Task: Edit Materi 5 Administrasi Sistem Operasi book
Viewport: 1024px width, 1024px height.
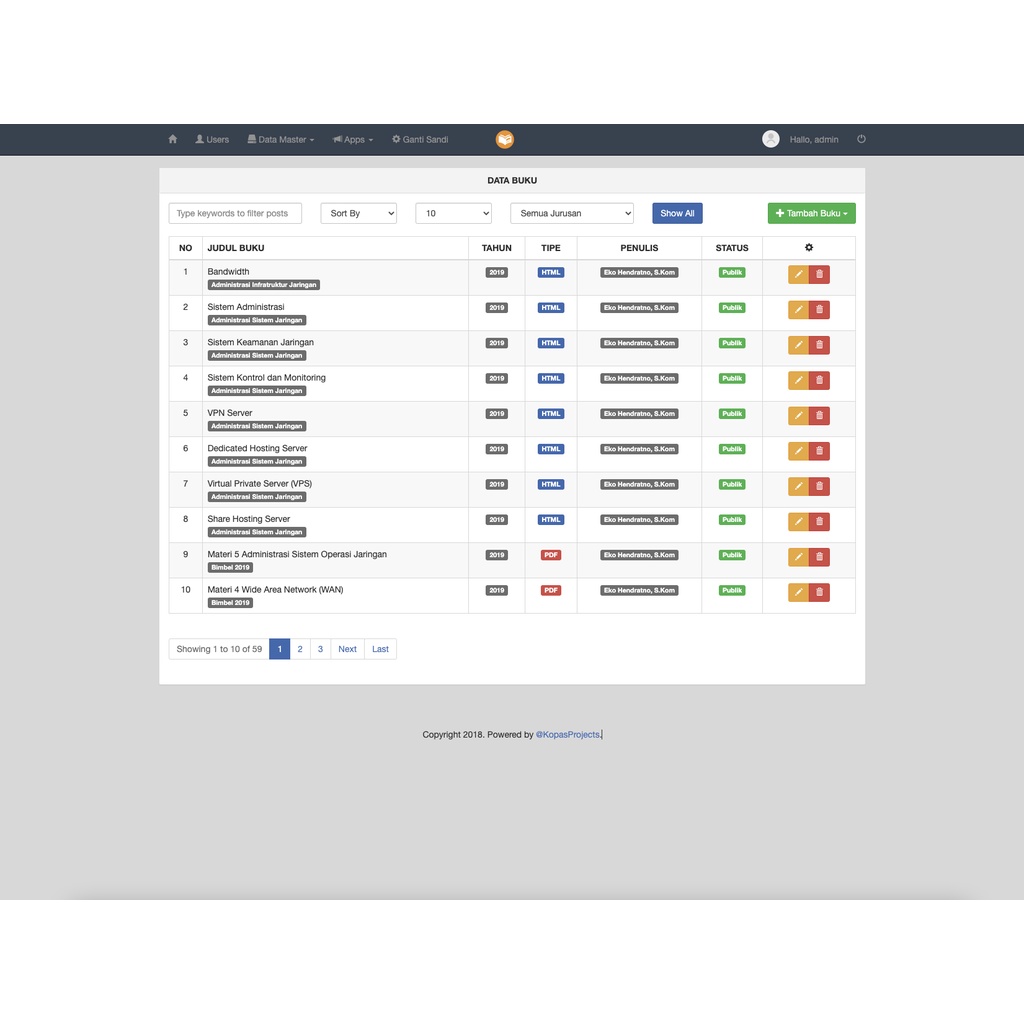Action: pos(798,556)
